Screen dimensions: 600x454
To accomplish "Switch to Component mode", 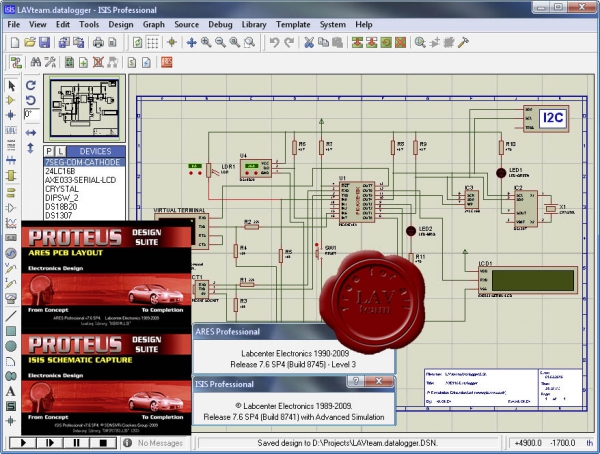I will coord(11,100).
